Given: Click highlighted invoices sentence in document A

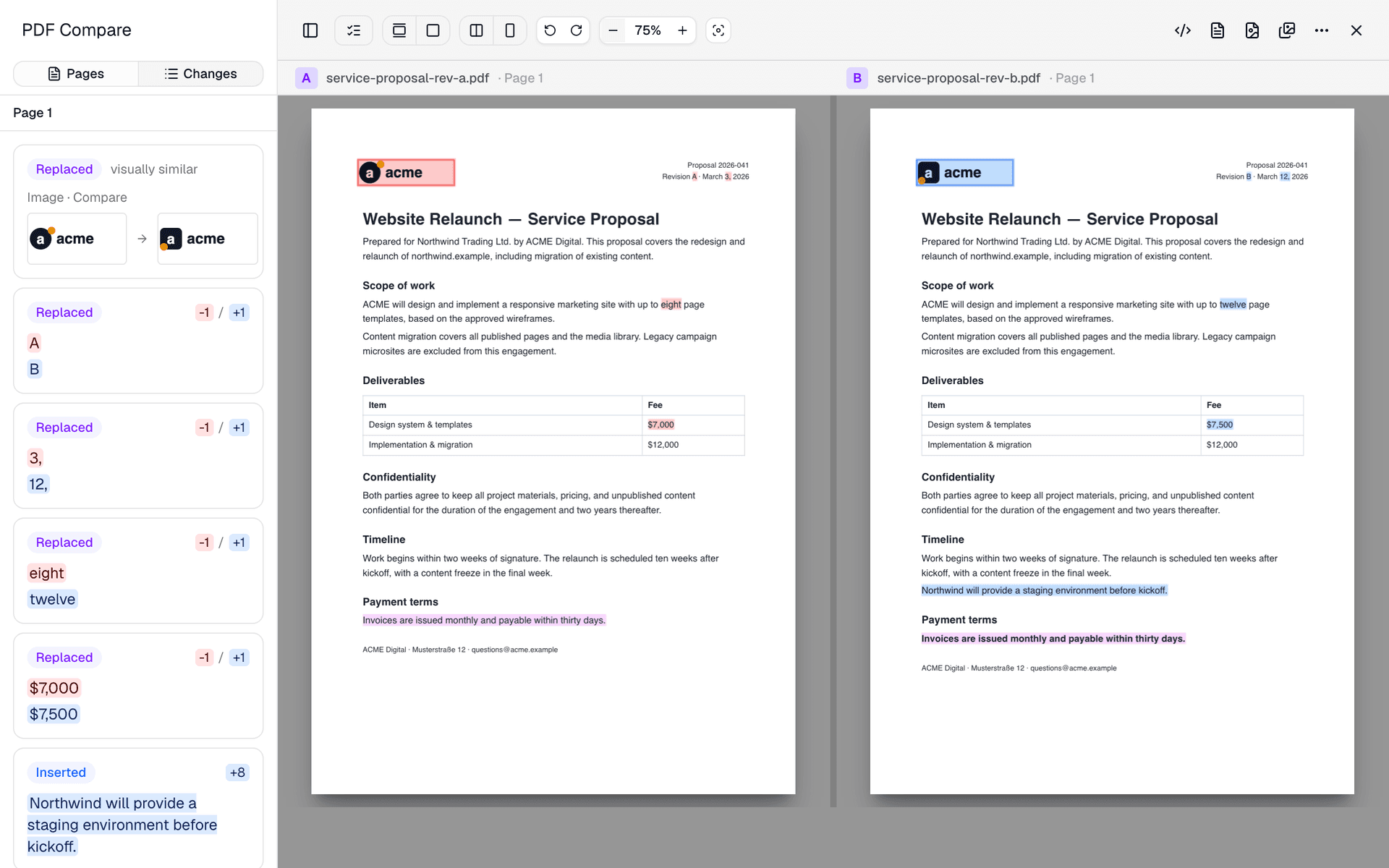Looking at the screenshot, I should click(484, 621).
